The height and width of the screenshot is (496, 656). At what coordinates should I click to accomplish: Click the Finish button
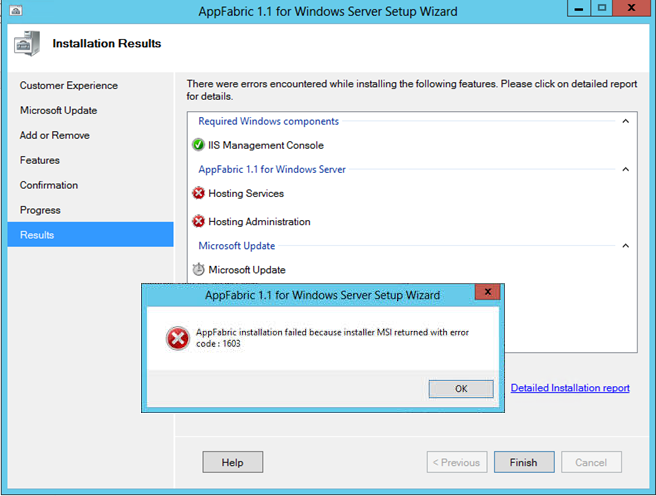[x=523, y=462]
